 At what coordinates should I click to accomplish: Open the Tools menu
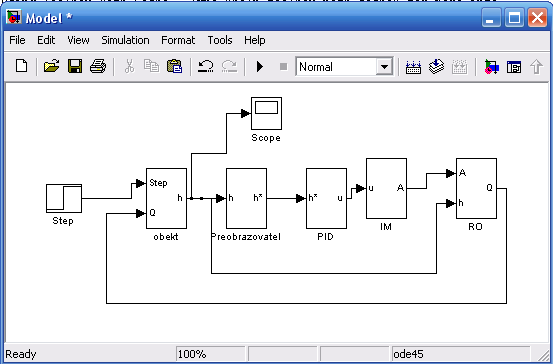(x=220, y=40)
